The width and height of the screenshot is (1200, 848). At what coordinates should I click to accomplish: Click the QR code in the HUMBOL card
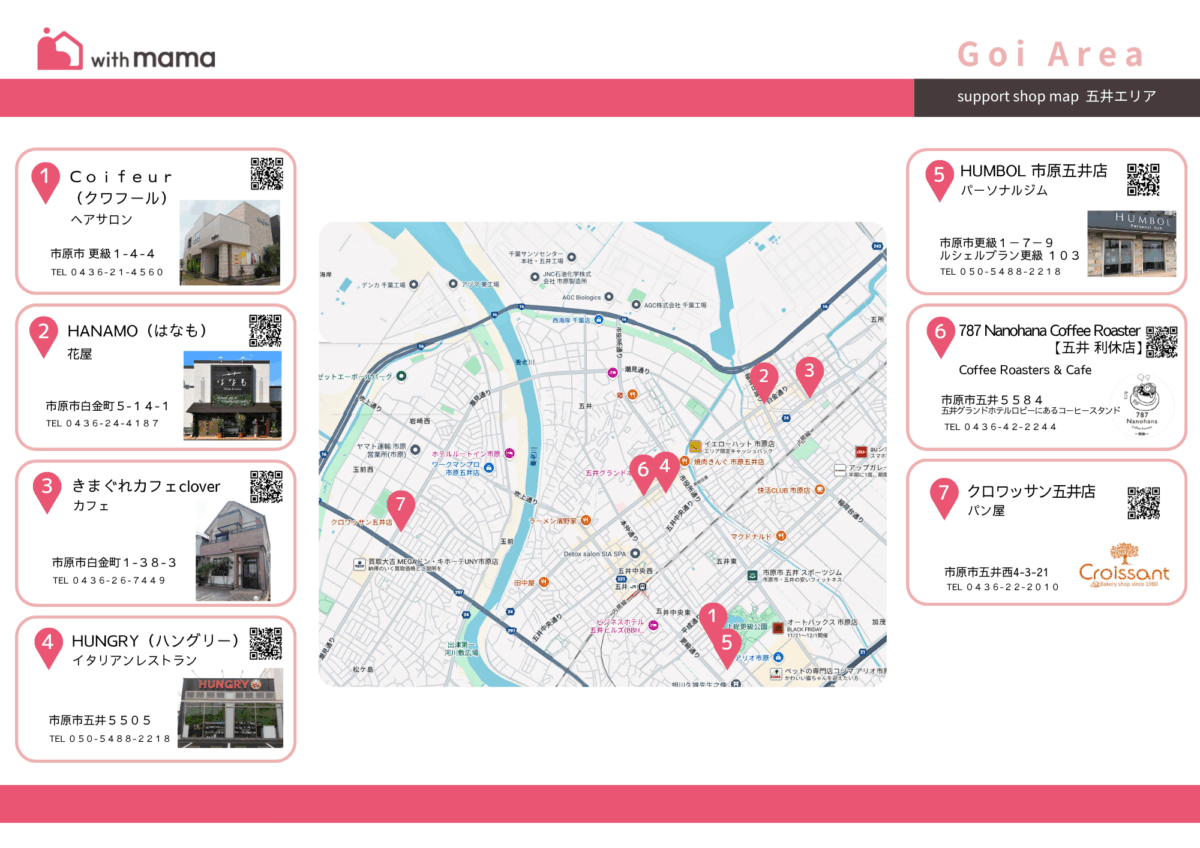tap(1143, 179)
